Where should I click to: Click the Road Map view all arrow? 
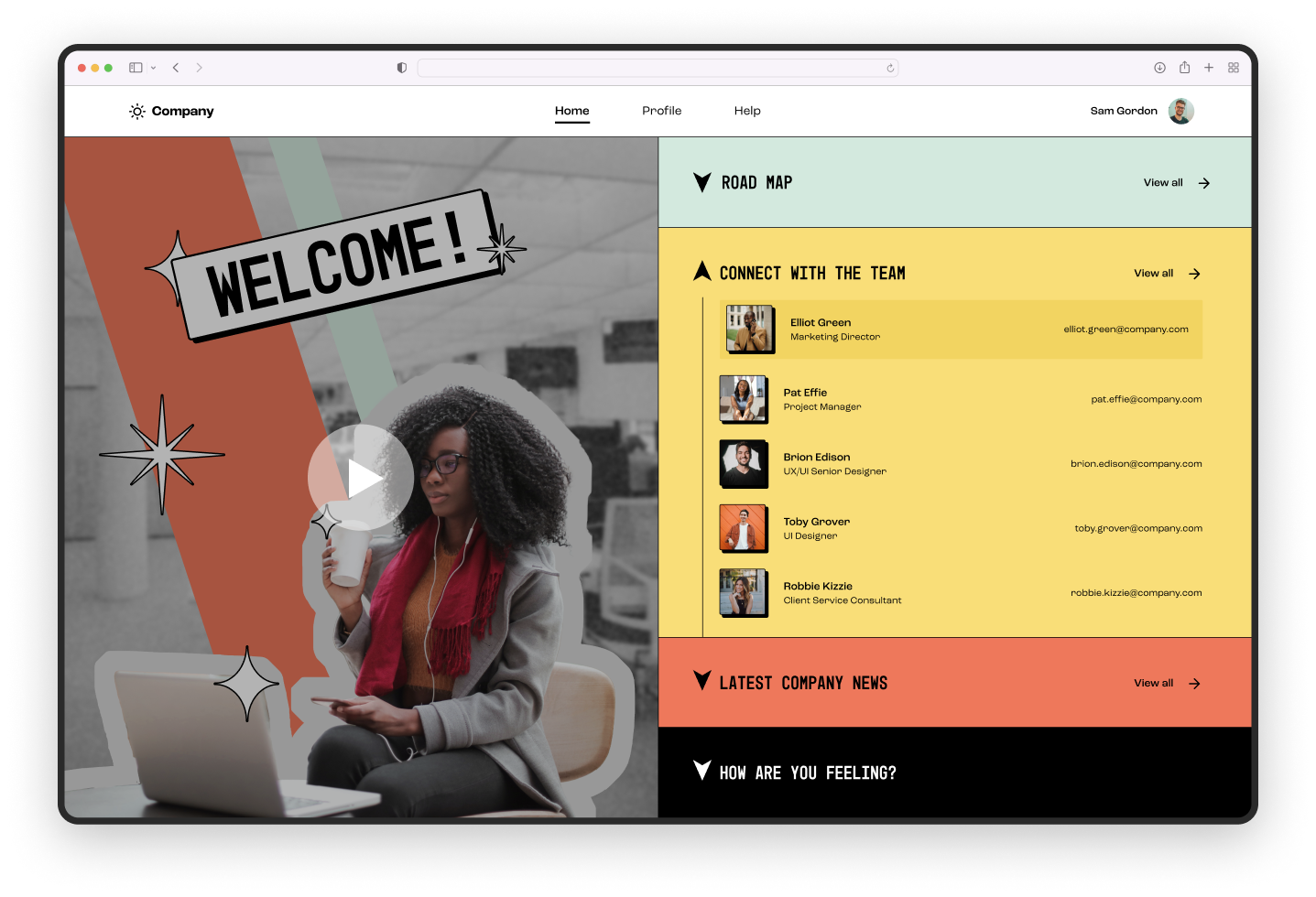tap(1204, 183)
